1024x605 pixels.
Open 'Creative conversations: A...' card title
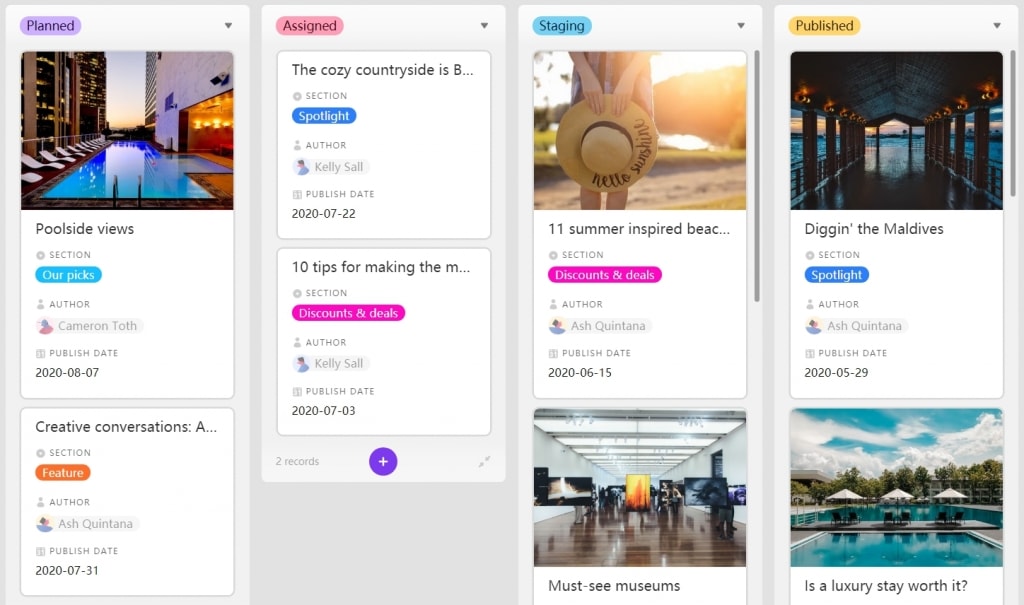pyautogui.click(x=126, y=427)
